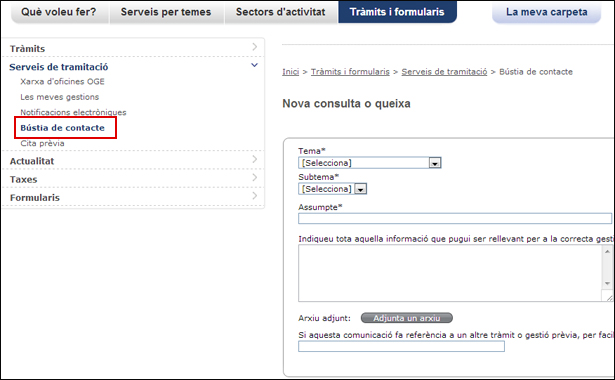Expand the Taxes chevron arrow

tap(255, 177)
